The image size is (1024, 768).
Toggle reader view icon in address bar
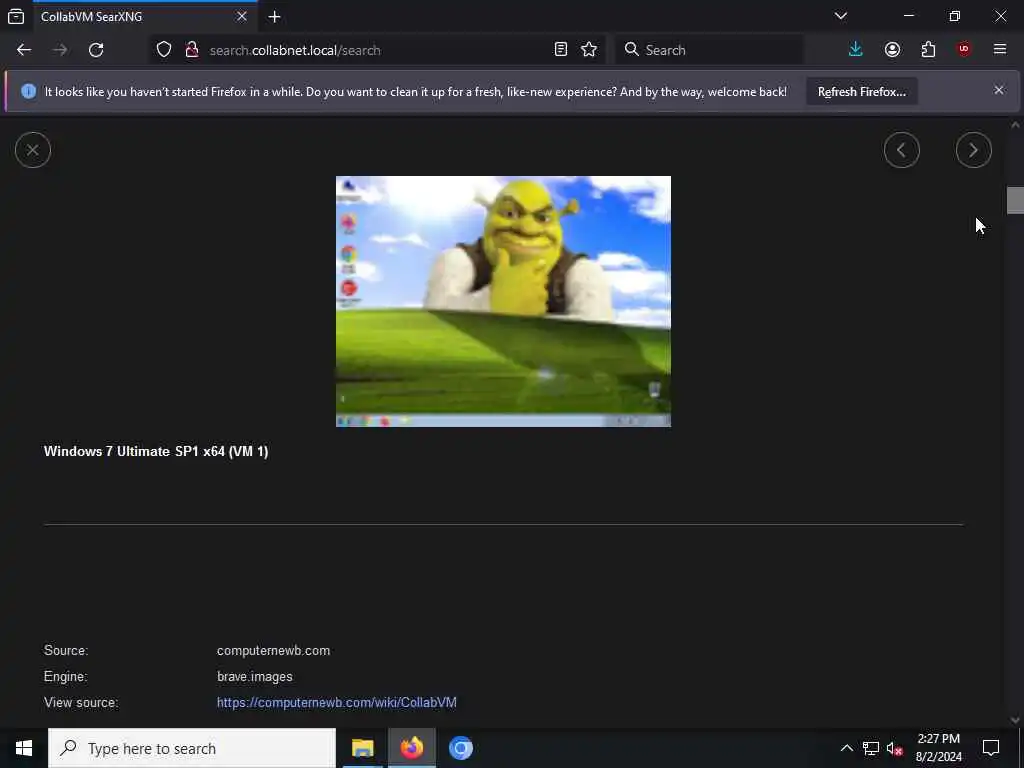coord(560,50)
